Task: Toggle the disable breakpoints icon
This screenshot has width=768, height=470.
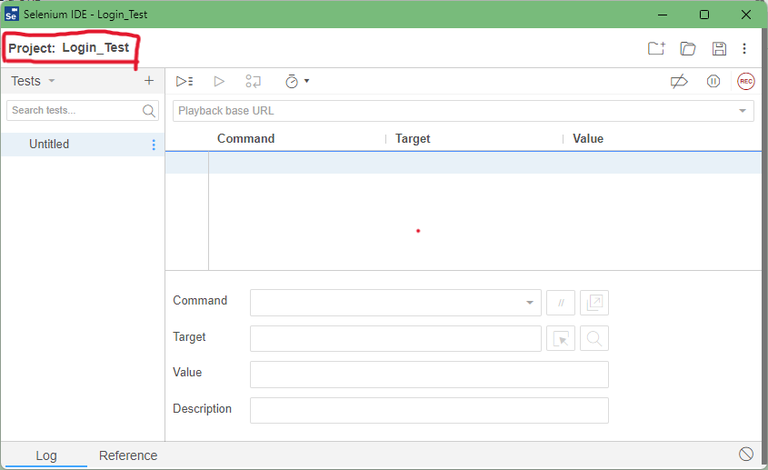Action: click(x=679, y=81)
